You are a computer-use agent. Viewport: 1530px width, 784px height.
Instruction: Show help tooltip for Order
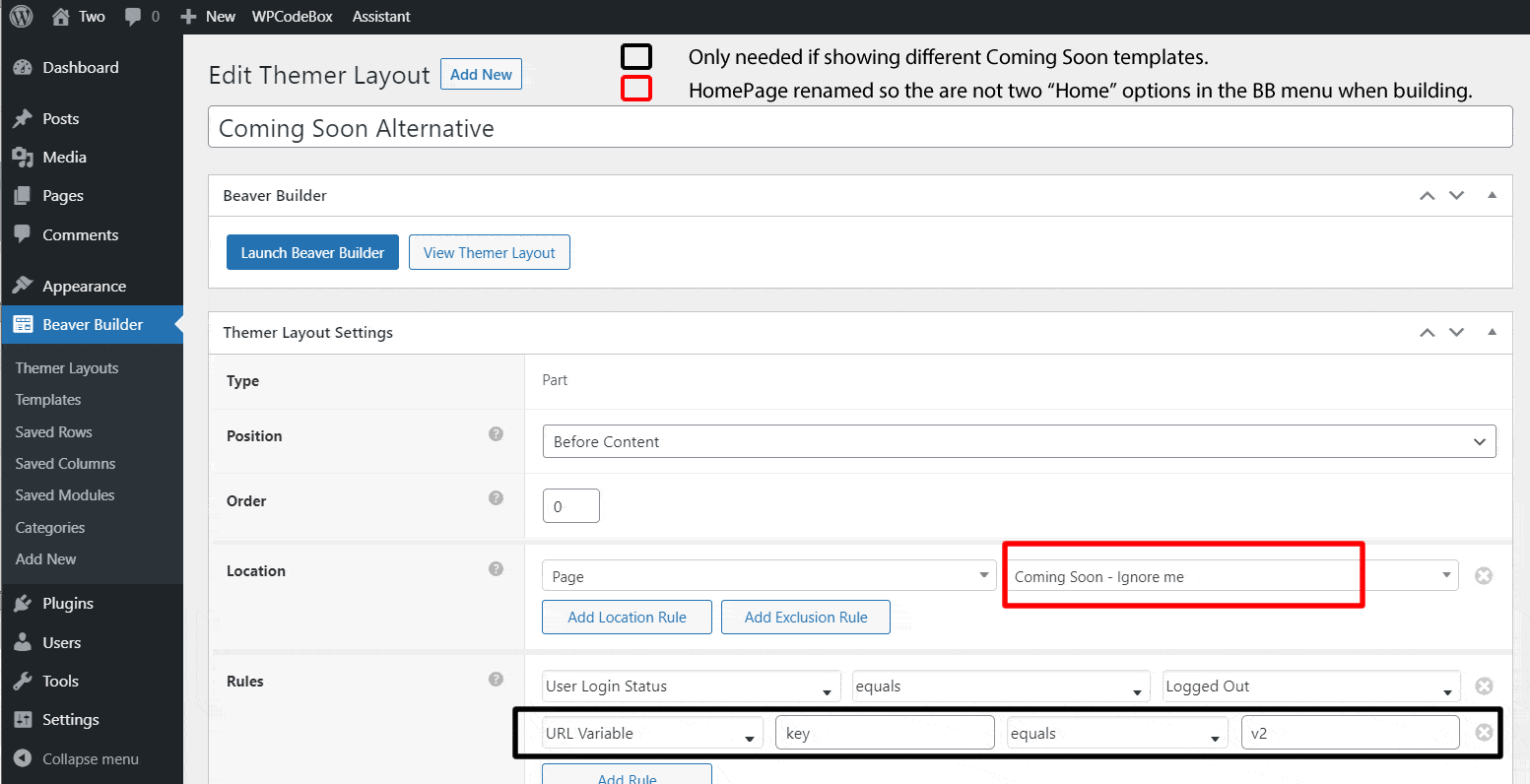[497, 498]
